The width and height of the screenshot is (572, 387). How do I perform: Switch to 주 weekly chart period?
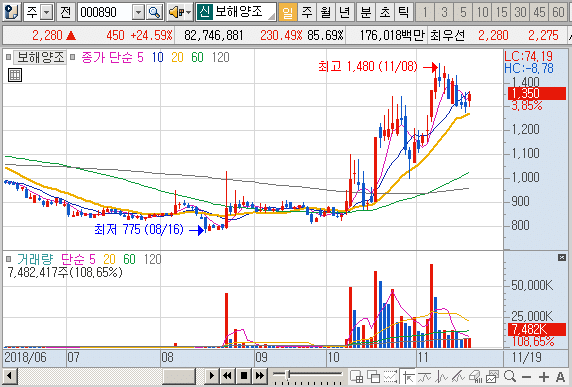click(x=306, y=12)
